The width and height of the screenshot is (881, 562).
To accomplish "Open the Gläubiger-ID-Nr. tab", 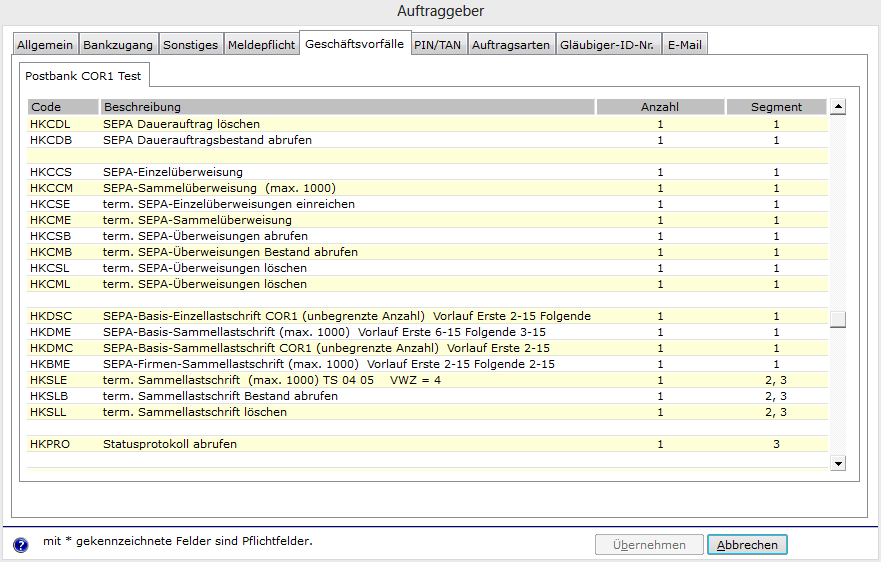I will point(607,45).
